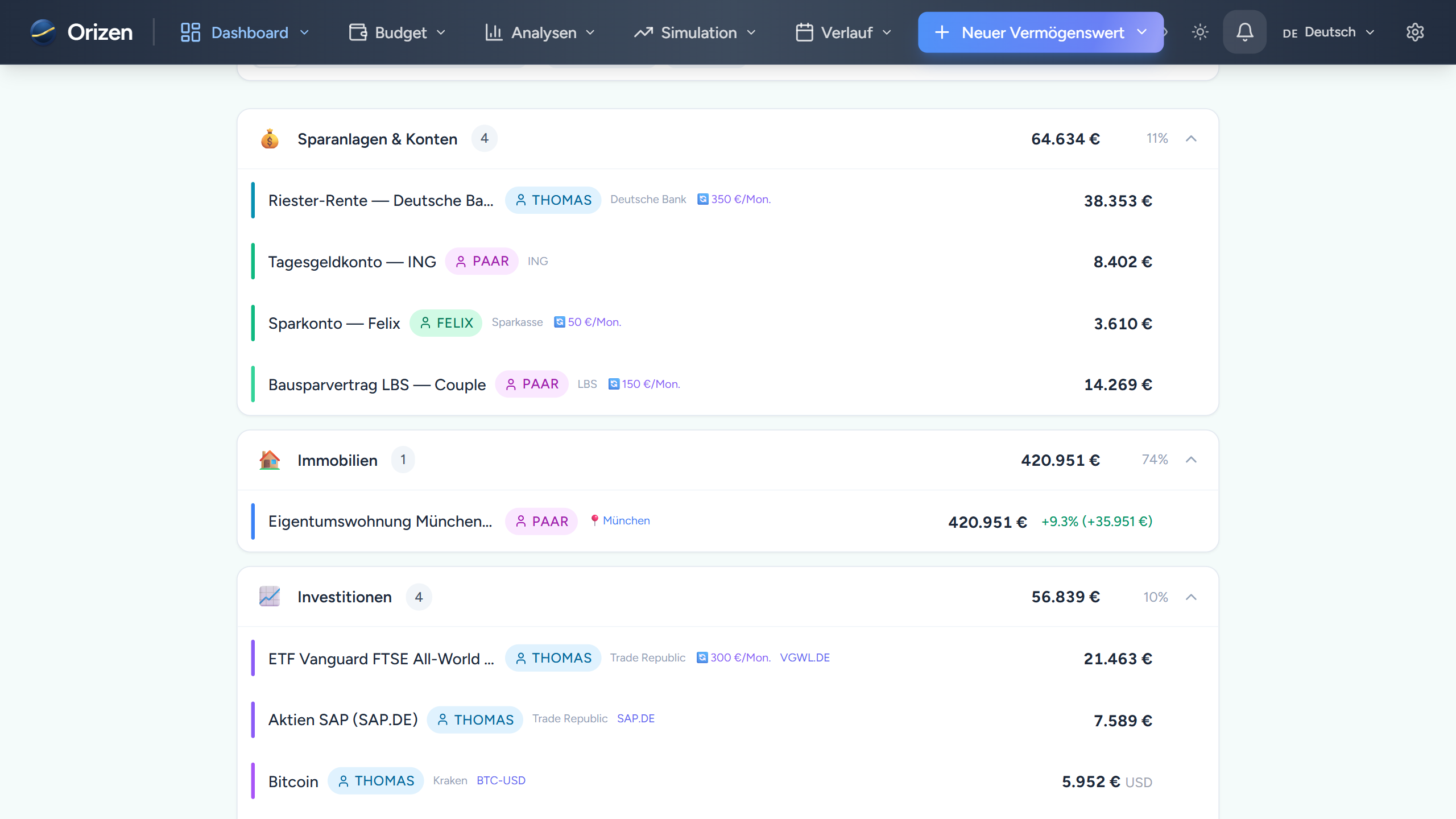This screenshot has width=1456, height=819.
Task: Open the Deutsch language dropdown
Action: [1329, 32]
